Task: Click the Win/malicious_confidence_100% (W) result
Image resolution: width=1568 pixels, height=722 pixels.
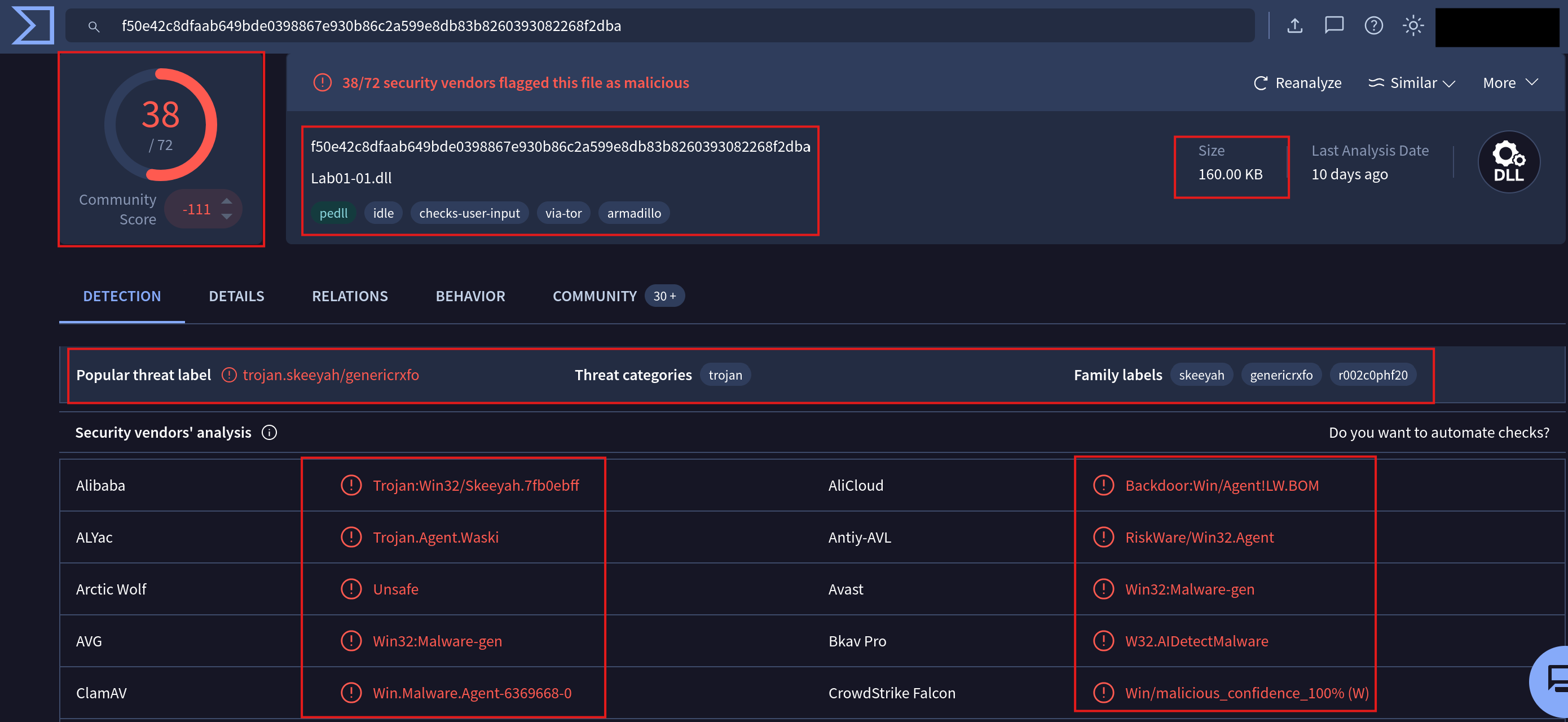Action: point(1247,693)
